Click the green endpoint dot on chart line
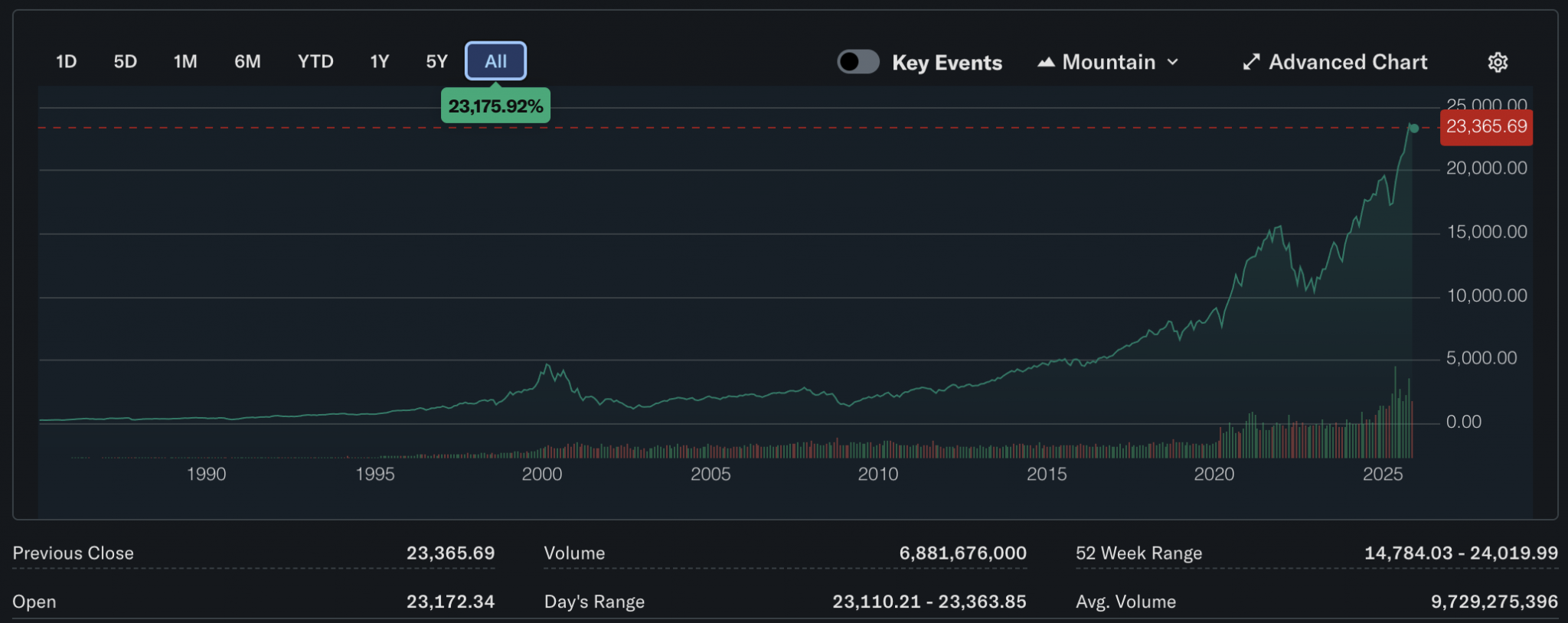 click(x=1414, y=129)
